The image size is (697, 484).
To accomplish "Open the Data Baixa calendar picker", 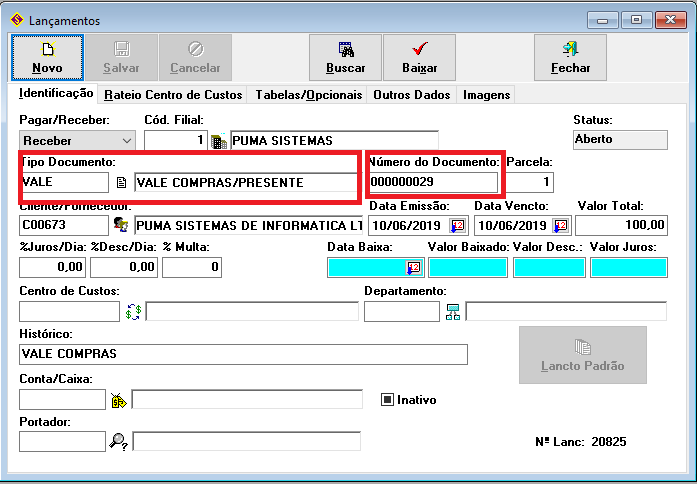I will tap(414, 267).
